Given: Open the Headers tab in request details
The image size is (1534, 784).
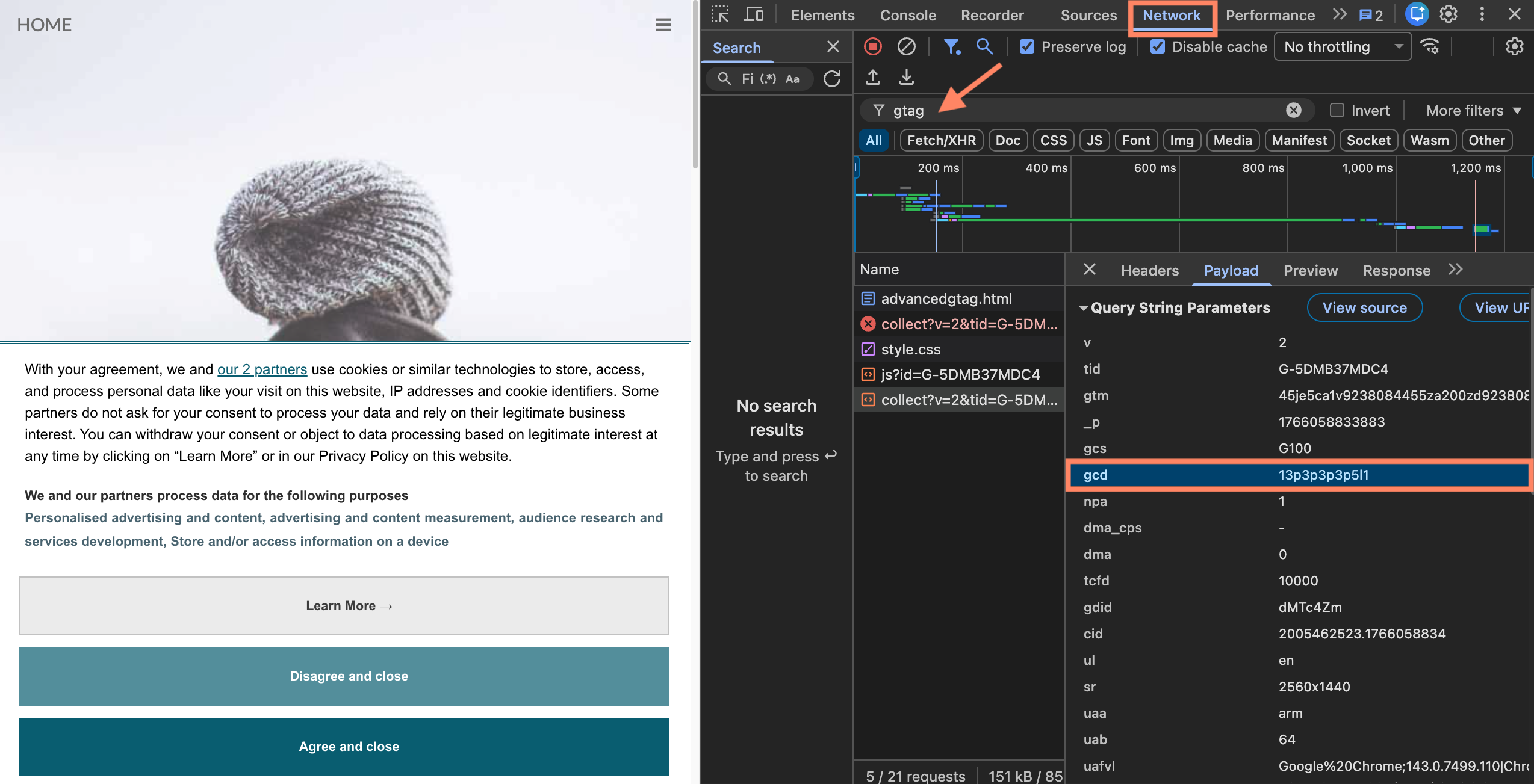Looking at the screenshot, I should [x=1149, y=270].
